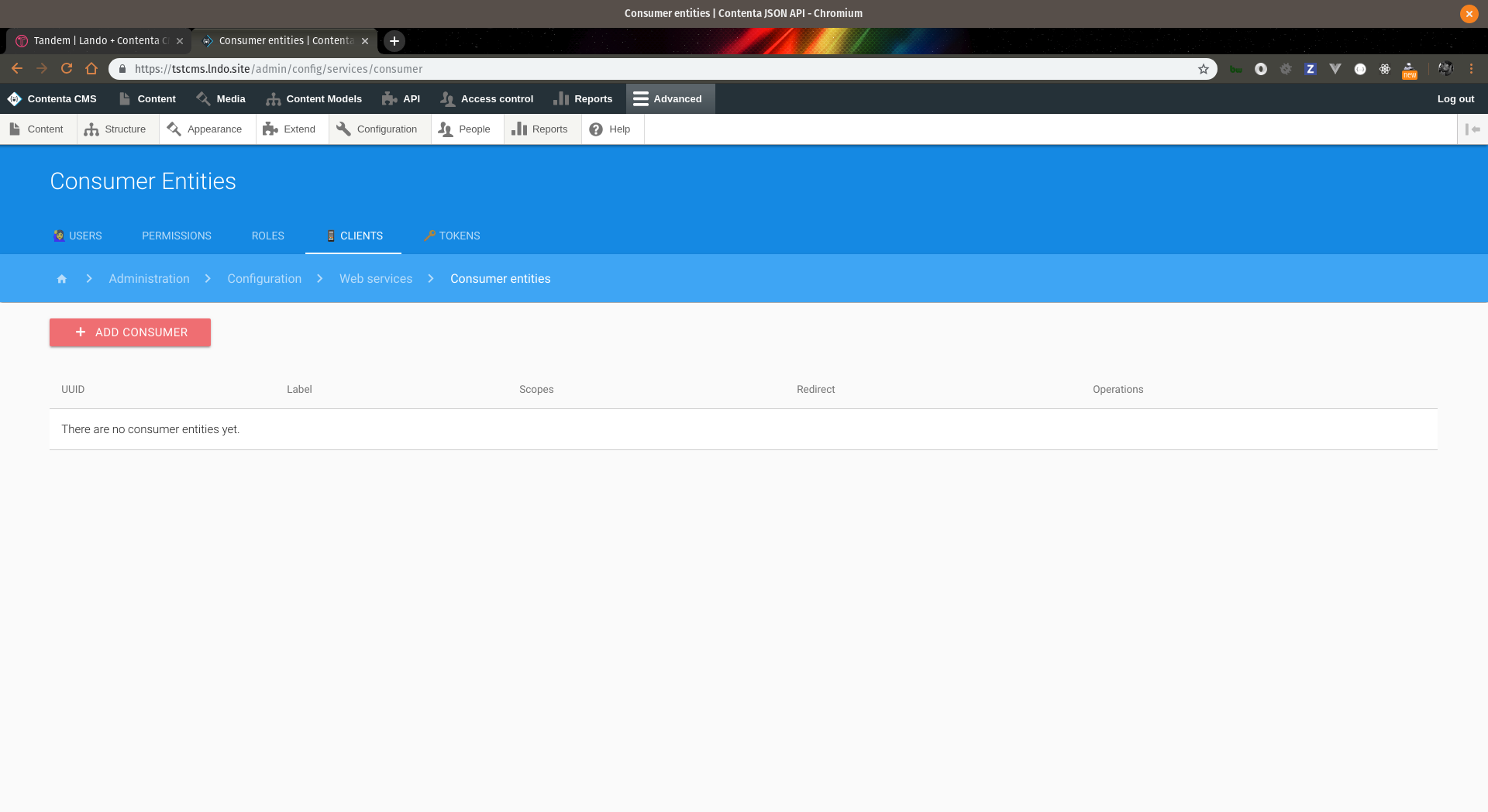The width and height of the screenshot is (1488, 812).
Task: Toggle the toolbar tray orientation button
Action: pos(1472,129)
